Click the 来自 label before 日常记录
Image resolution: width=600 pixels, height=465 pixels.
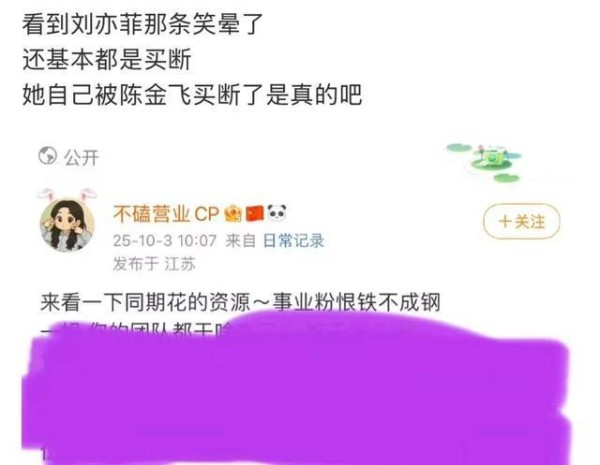click(x=240, y=241)
